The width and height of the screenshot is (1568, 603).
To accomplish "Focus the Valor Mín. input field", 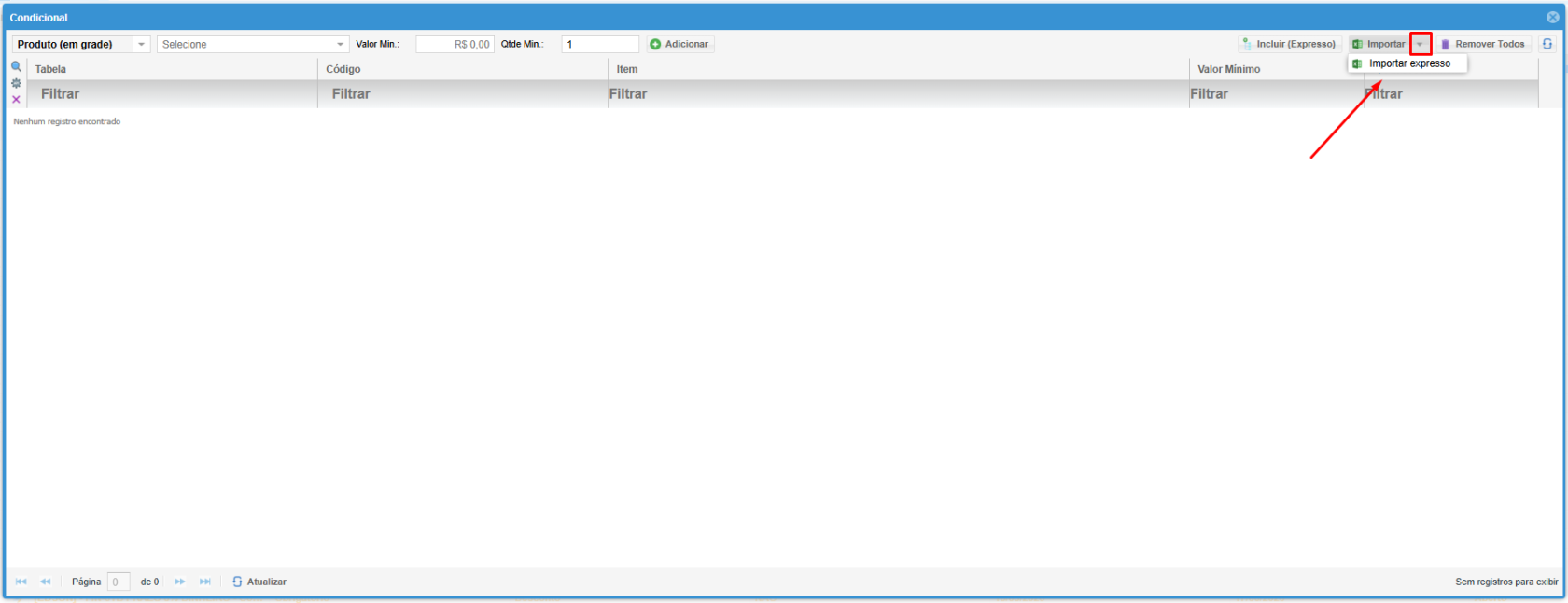I will tap(455, 44).
